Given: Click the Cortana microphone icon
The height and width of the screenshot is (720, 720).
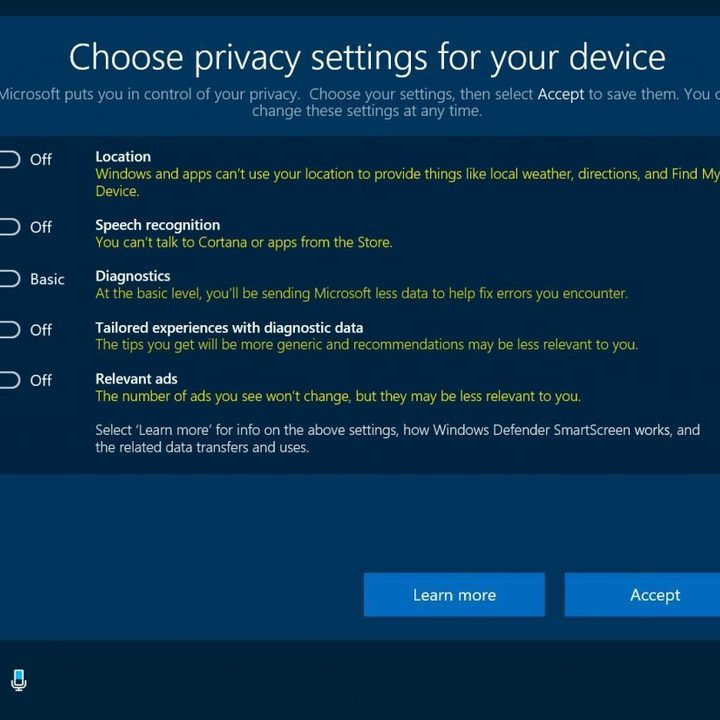Looking at the screenshot, I should 18,681.
